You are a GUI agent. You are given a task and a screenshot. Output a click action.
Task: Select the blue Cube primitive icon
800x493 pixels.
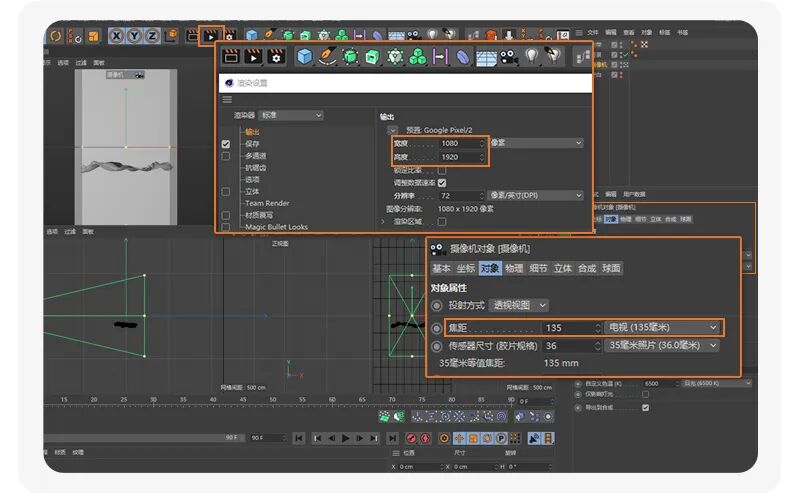coord(305,56)
